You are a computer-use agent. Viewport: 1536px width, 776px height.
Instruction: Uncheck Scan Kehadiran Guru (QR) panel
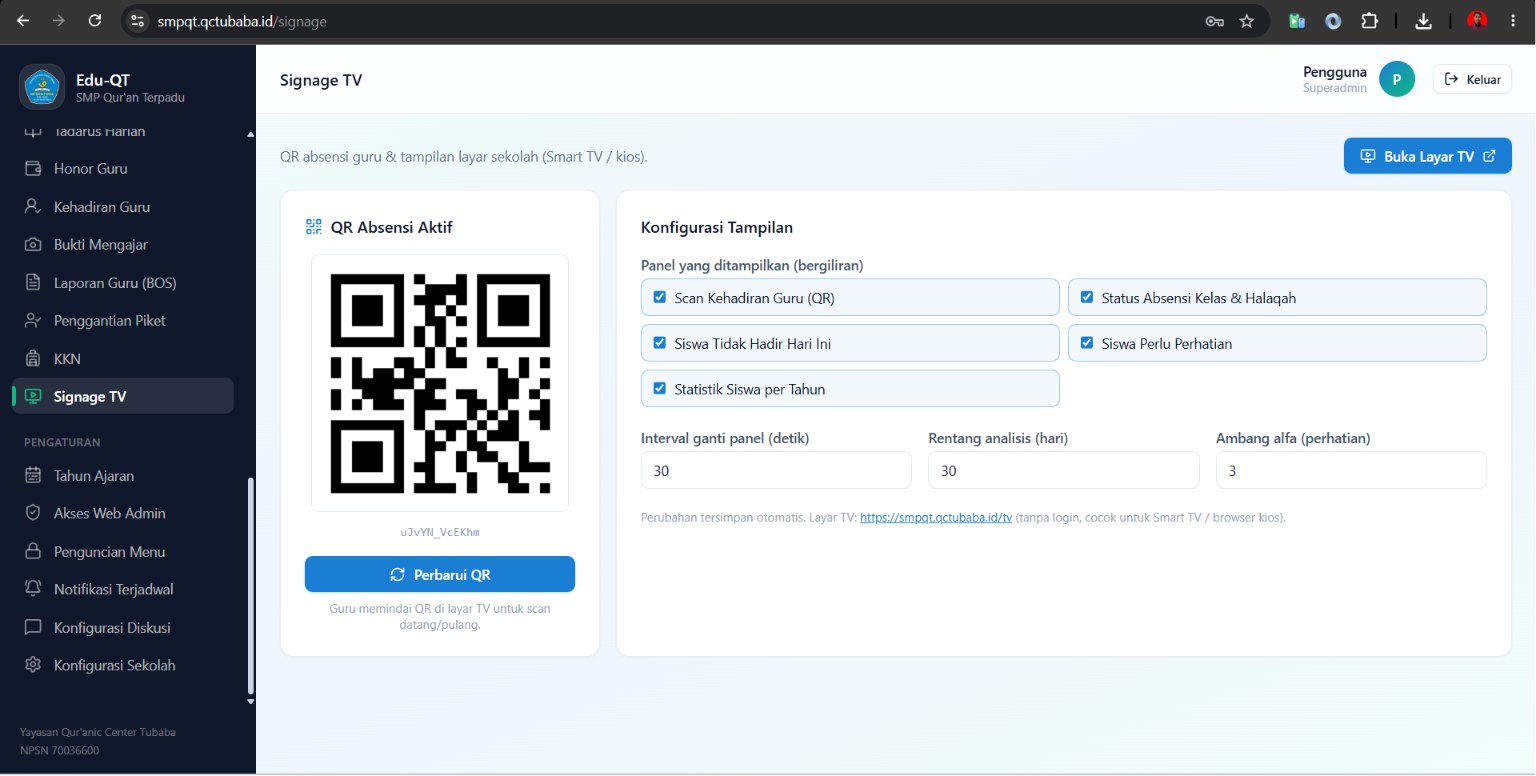(659, 297)
